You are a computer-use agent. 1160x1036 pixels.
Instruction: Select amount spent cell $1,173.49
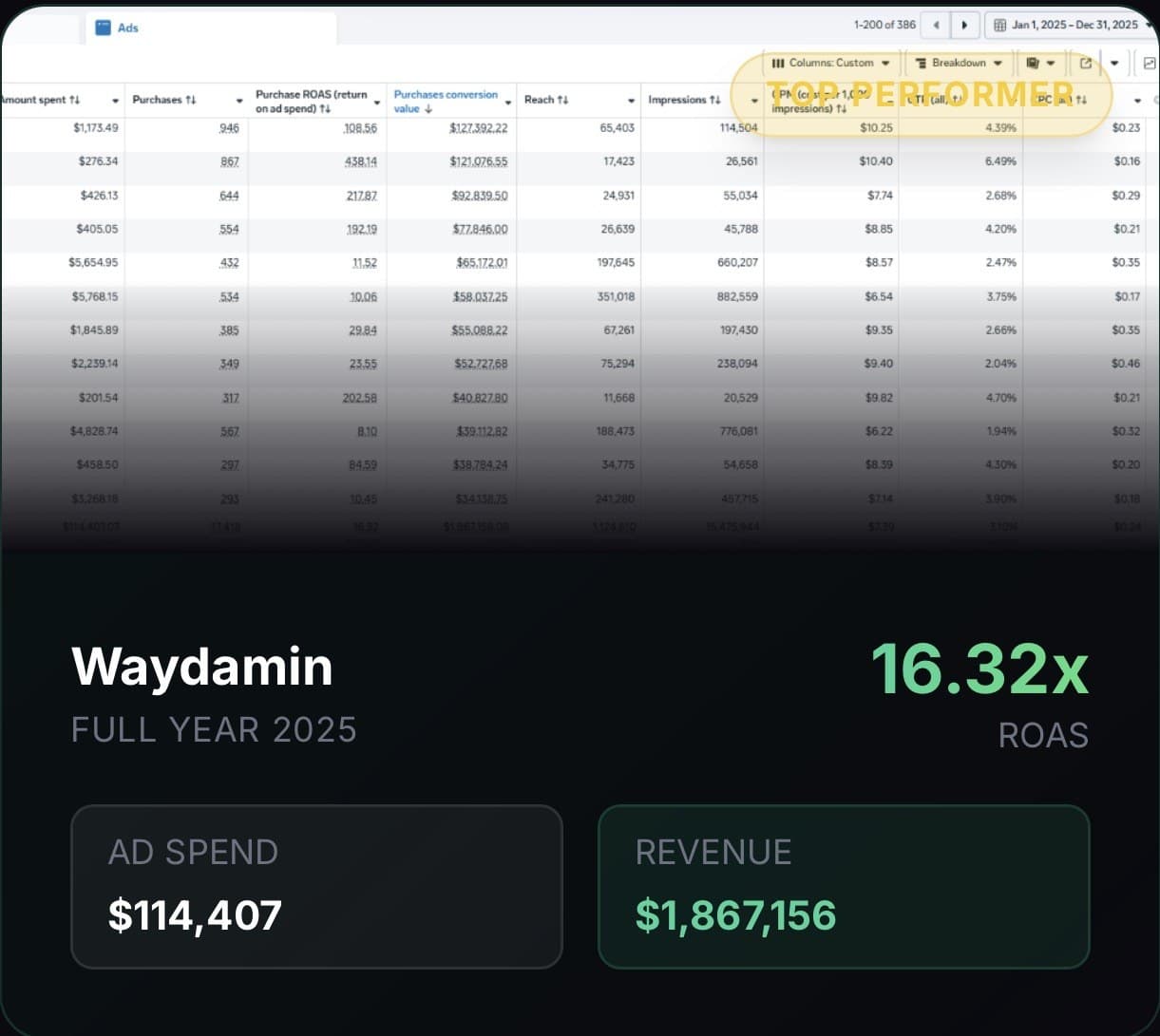[95, 128]
